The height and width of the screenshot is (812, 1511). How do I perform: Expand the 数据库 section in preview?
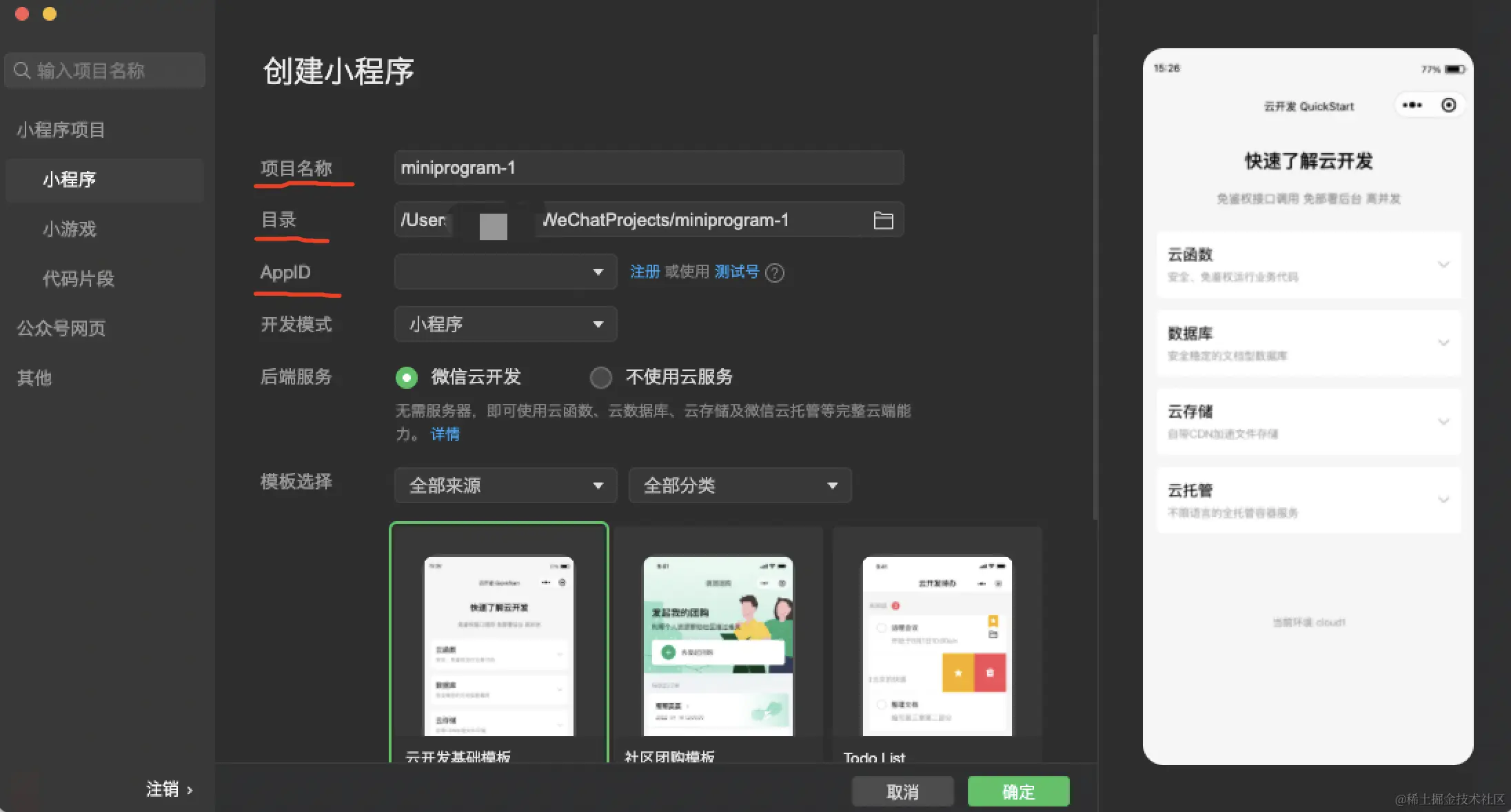tap(1444, 343)
